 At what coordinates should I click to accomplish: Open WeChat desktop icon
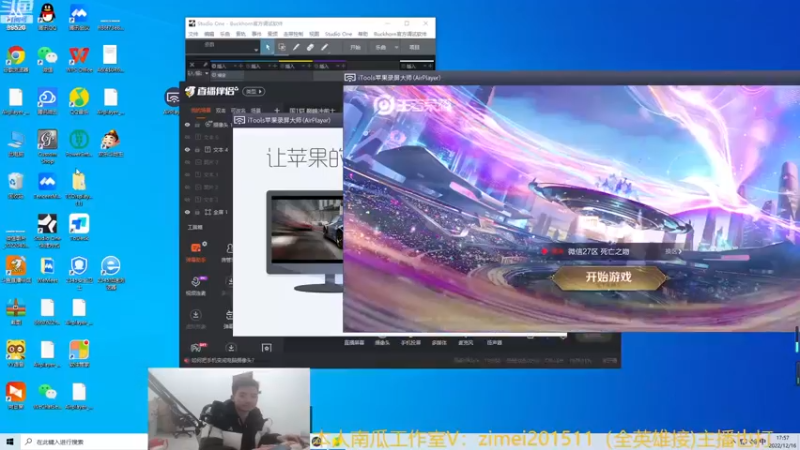point(47,55)
